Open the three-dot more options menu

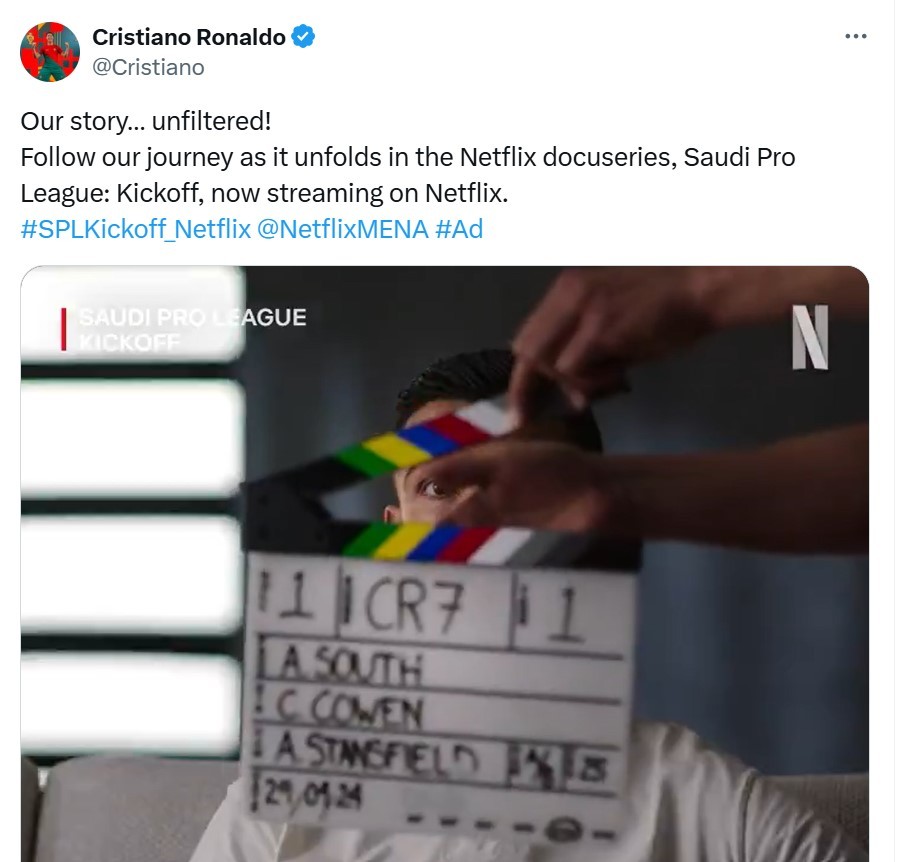856,36
